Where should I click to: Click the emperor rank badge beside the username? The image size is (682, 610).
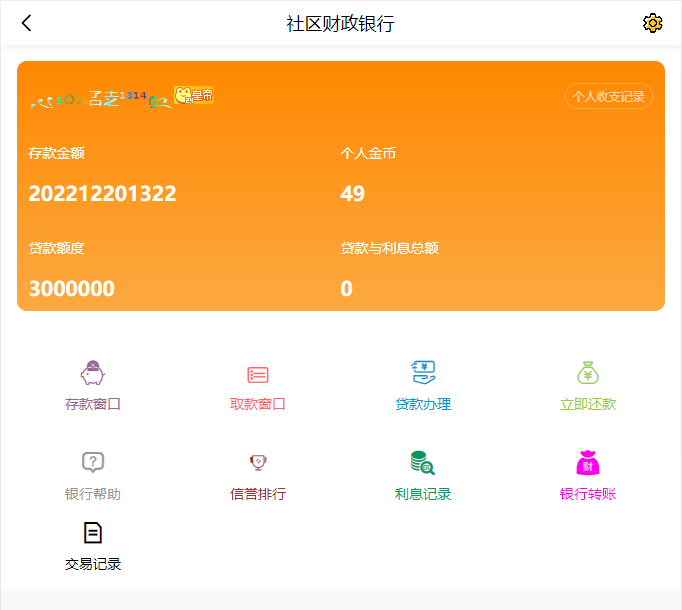click(194, 96)
